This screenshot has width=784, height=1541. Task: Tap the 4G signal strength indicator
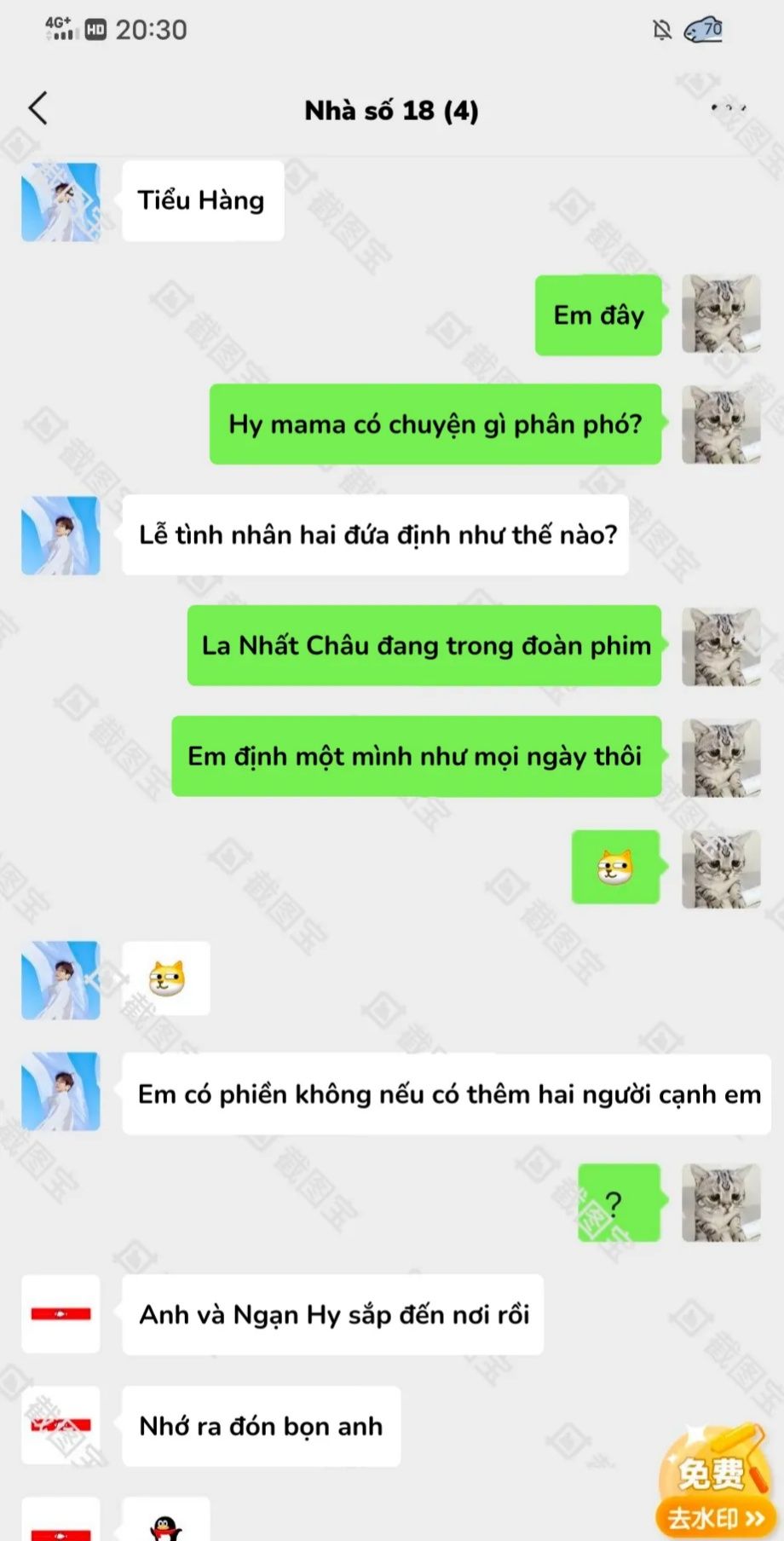(60, 29)
